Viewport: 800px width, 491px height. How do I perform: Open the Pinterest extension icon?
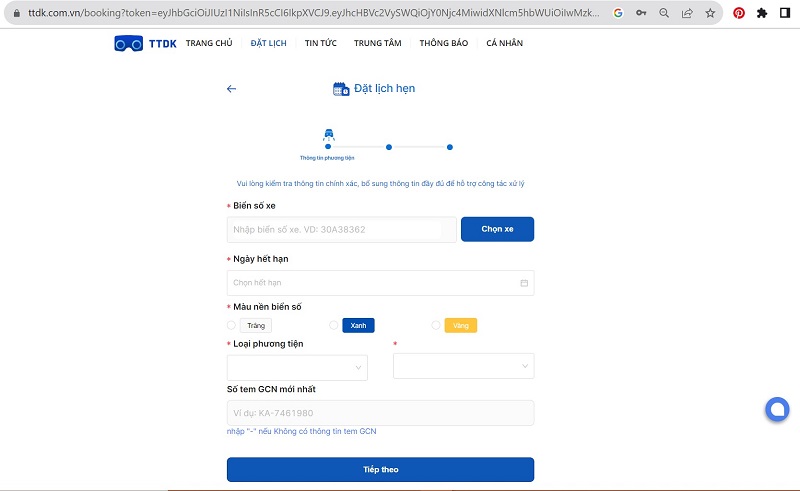click(739, 13)
